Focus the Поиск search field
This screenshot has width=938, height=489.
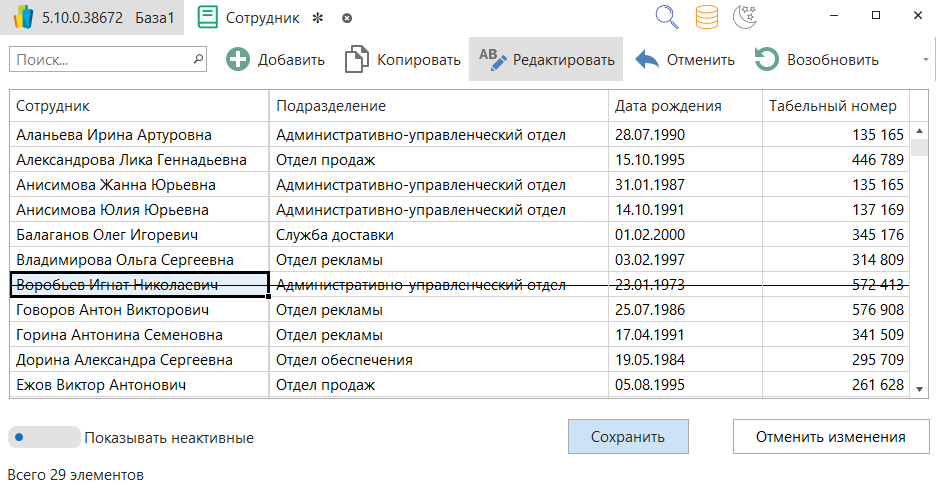100,60
